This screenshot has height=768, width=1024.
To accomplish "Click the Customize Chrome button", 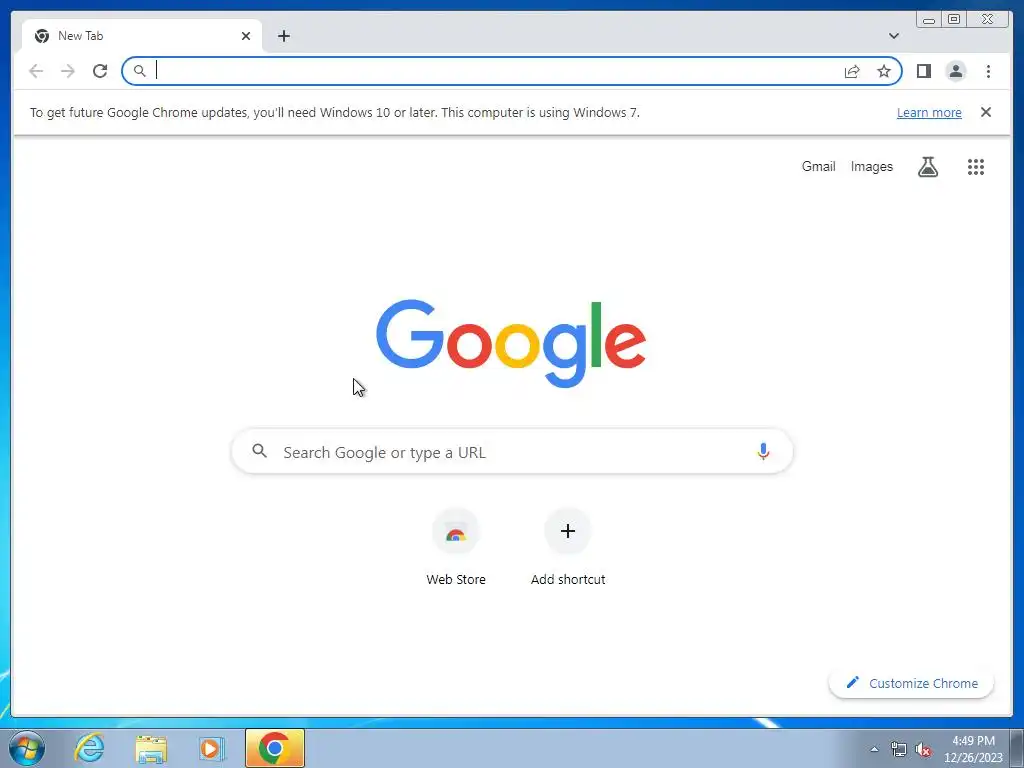I will 911,683.
